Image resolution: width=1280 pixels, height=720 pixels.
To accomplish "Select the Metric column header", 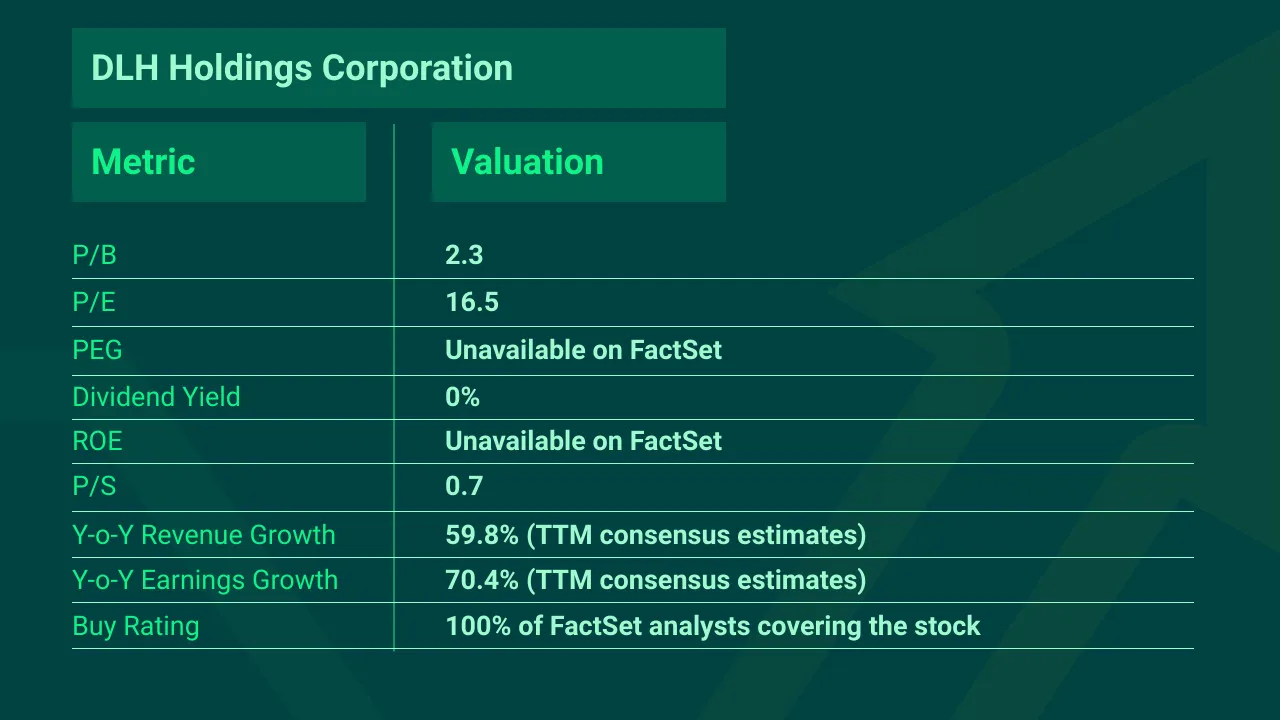I will (143, 162).
